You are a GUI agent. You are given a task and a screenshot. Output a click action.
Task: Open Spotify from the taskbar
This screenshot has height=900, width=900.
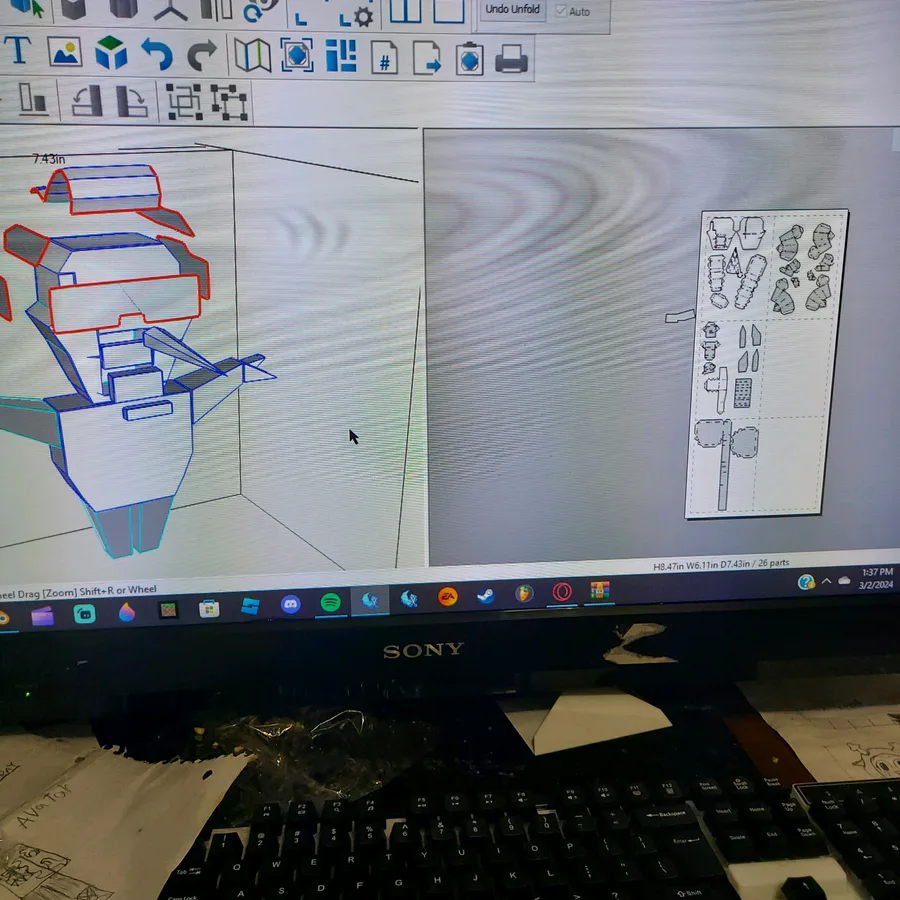330,603
